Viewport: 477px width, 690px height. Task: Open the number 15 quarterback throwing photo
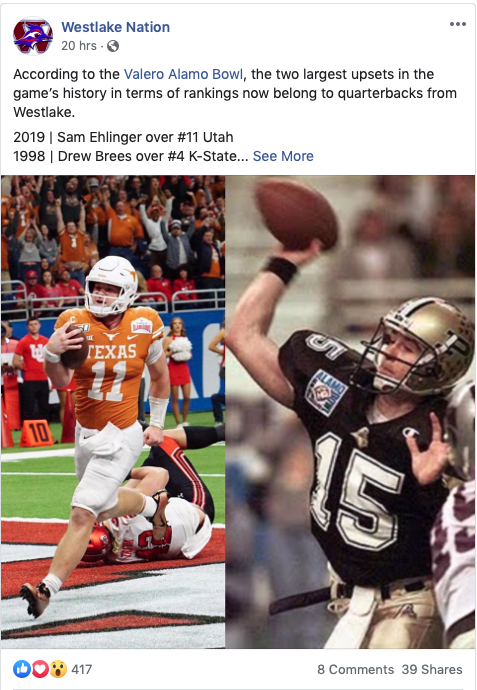[350, 411]
